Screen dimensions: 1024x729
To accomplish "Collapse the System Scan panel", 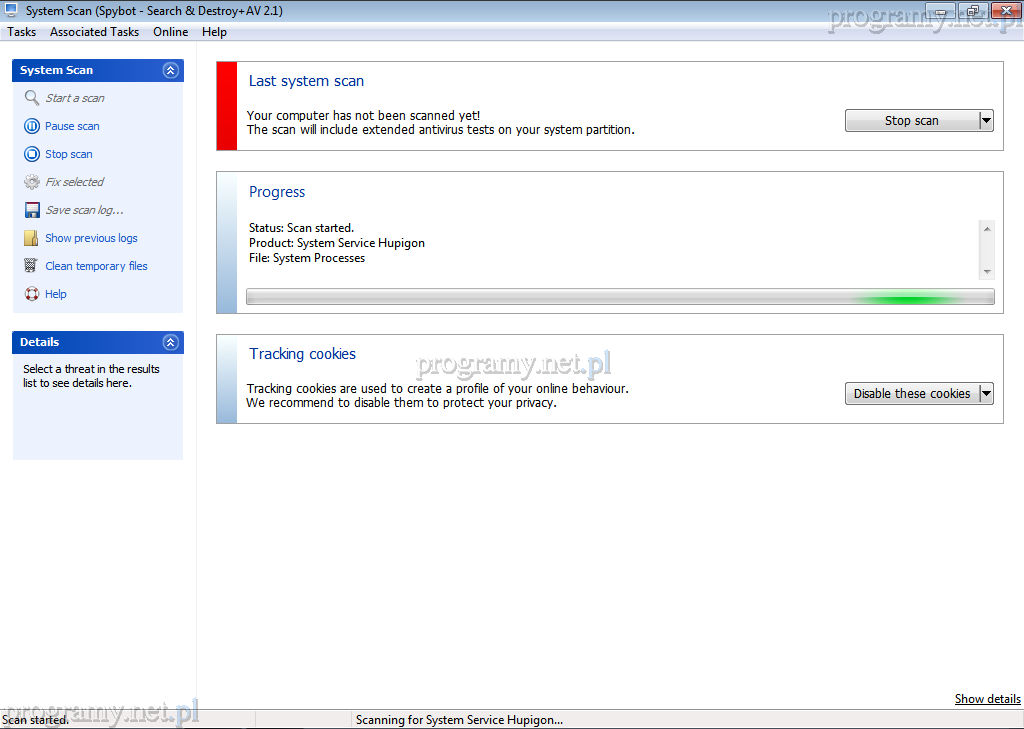I will [x=170, y=70].
